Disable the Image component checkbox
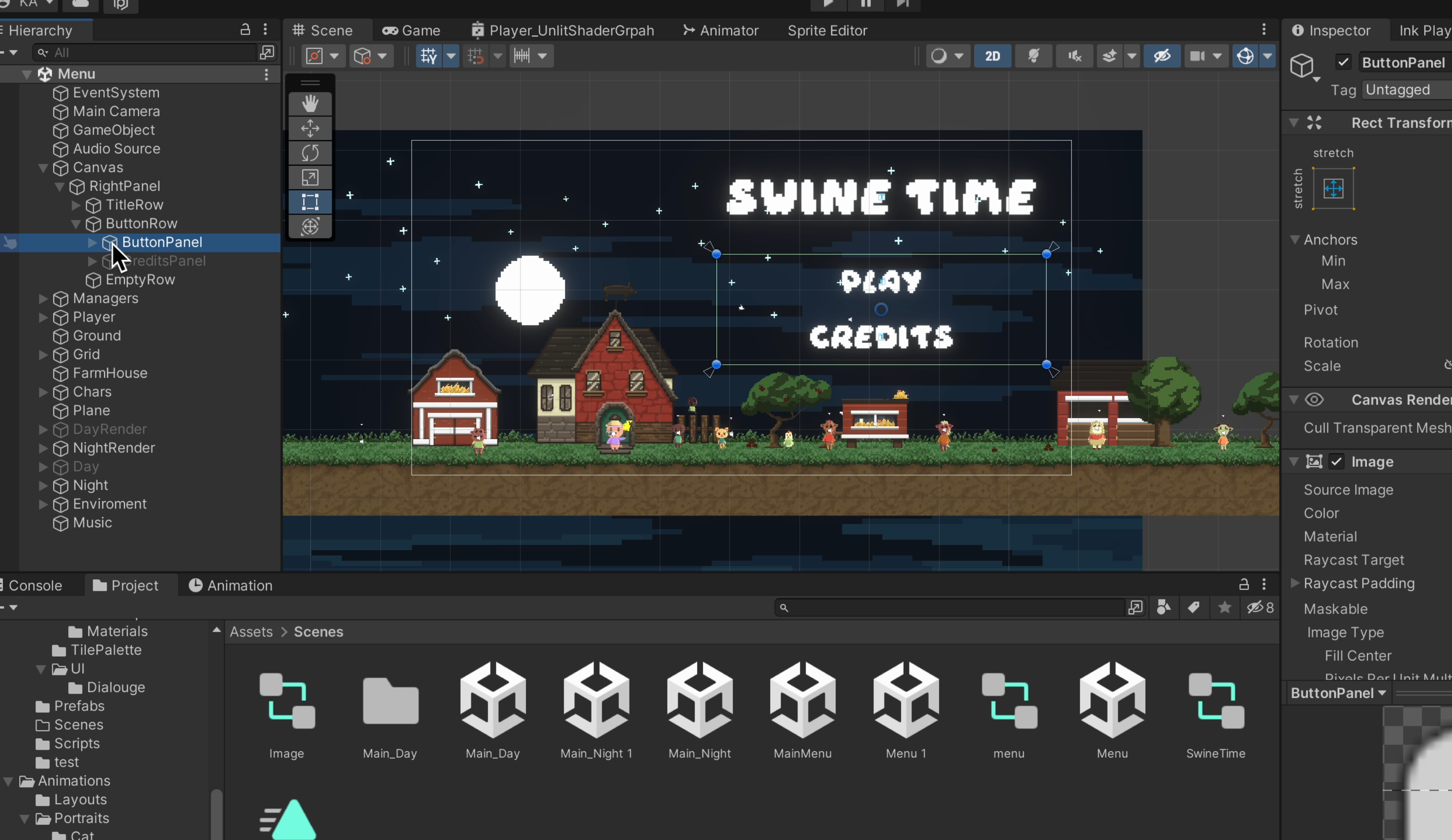The height and width of the screenshot is (840, 1452). (1336, 461)
